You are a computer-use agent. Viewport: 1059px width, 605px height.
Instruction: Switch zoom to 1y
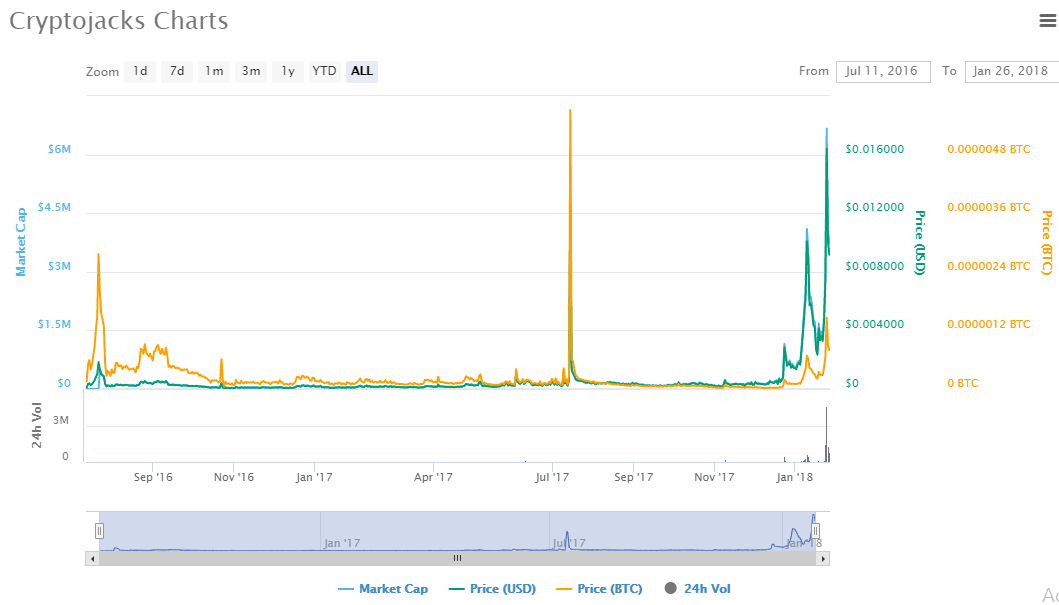pyautogui.click(x=288, y=71)
